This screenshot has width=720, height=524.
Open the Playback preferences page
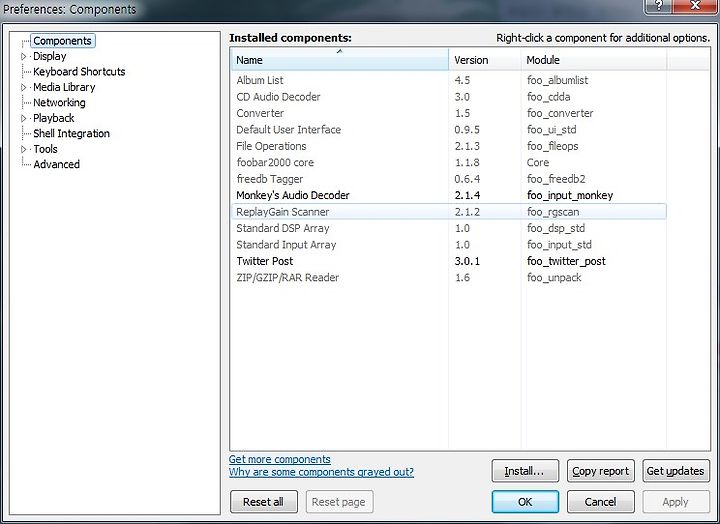tap(53, 118)
